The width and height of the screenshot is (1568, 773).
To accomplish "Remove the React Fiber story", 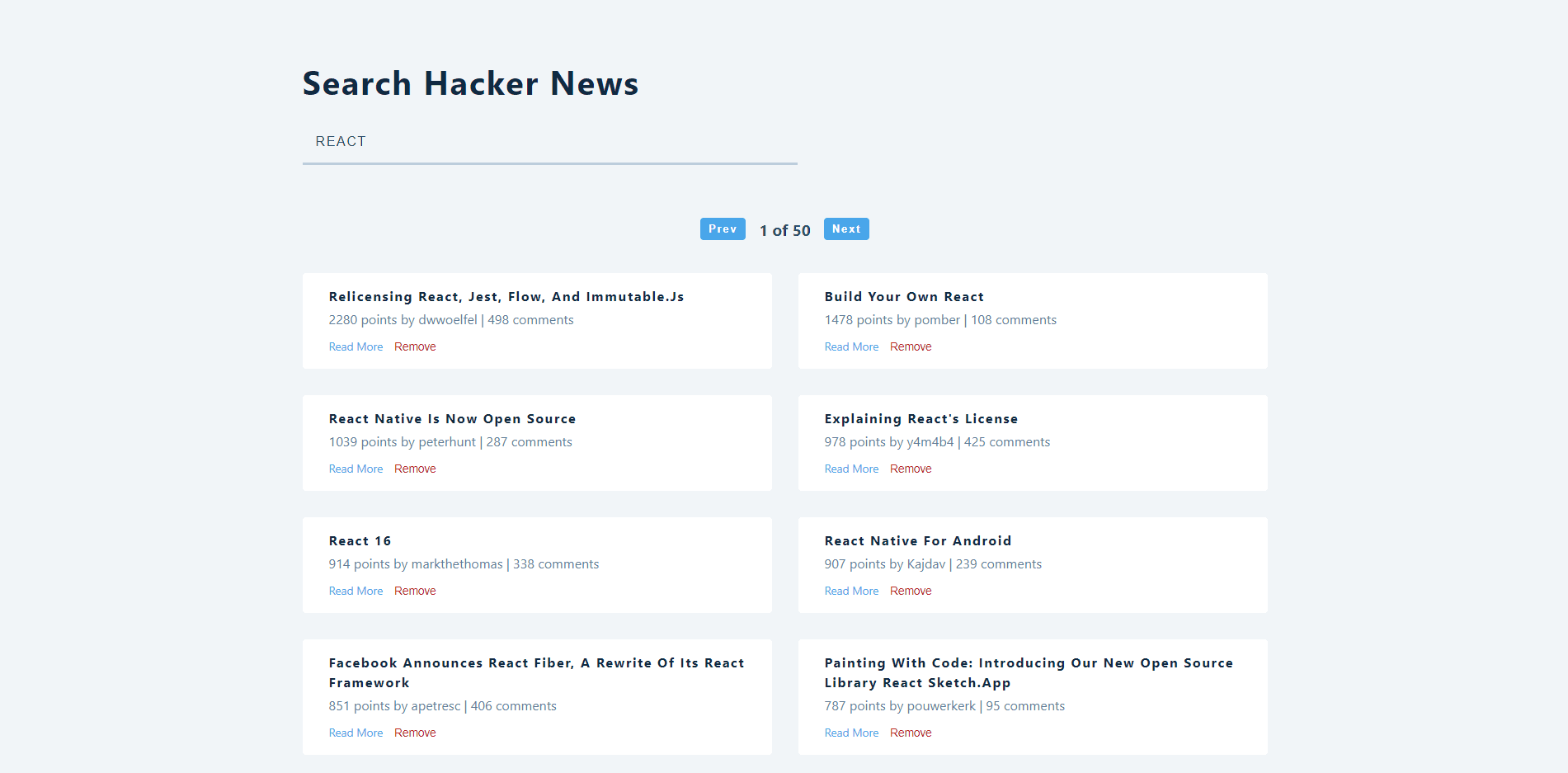I will point(415,733).
